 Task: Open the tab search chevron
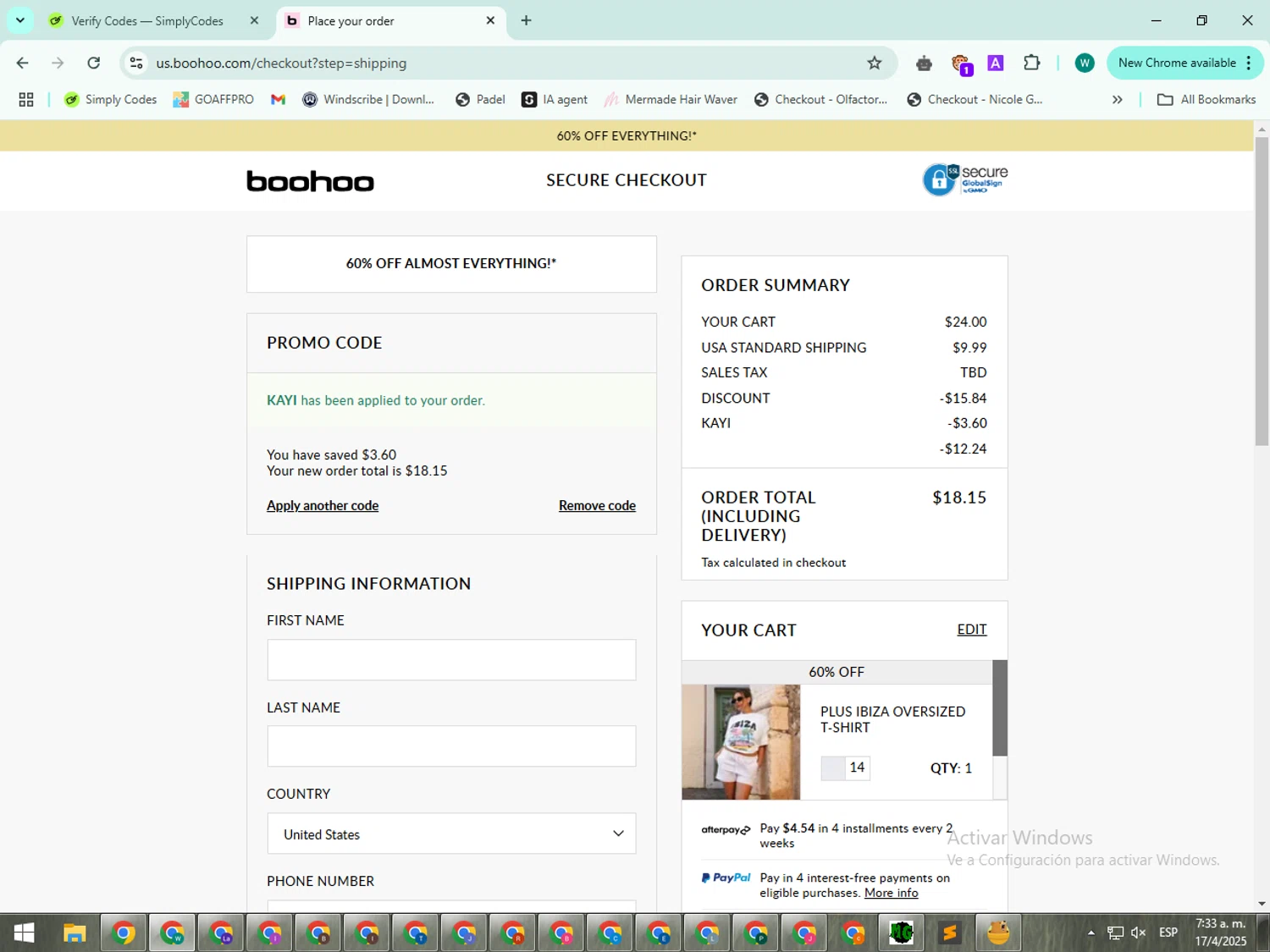20,20
